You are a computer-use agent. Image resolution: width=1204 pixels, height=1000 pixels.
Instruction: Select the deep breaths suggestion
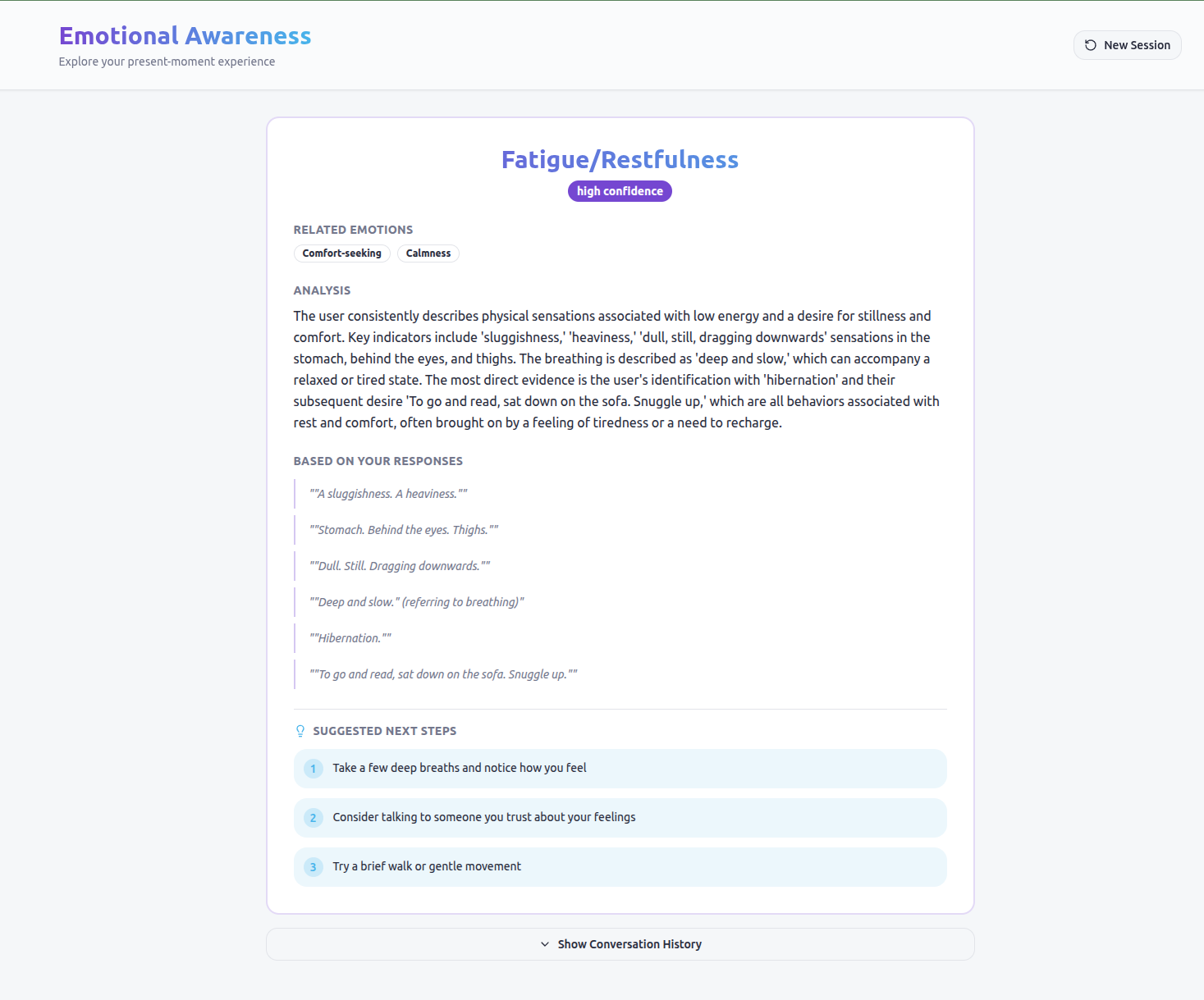click(459, 768)
